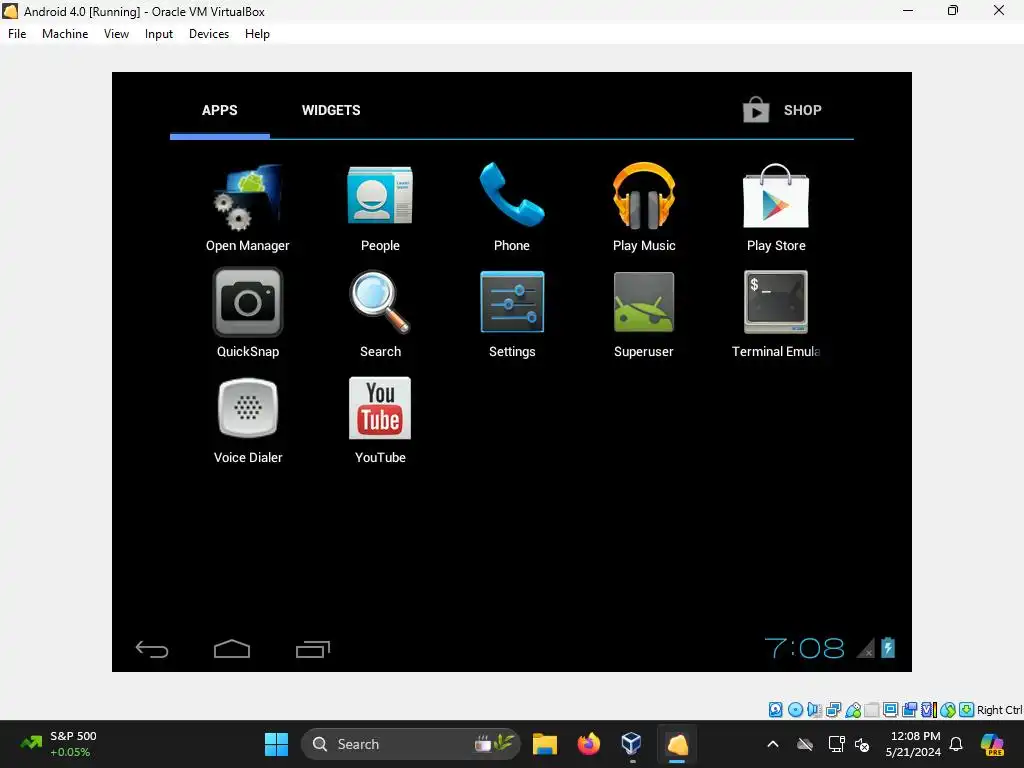Viewport: 1024px width, 768px height.
Task: Tap the Android clock showing 7:08
Action: [x=804, y=648]
